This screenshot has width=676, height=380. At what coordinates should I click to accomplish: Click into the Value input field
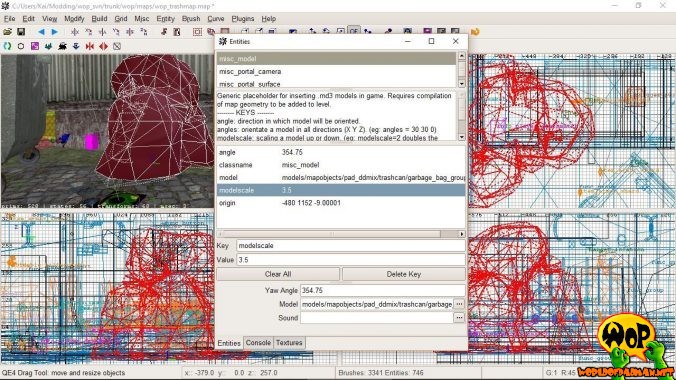(x=351, y=260)
